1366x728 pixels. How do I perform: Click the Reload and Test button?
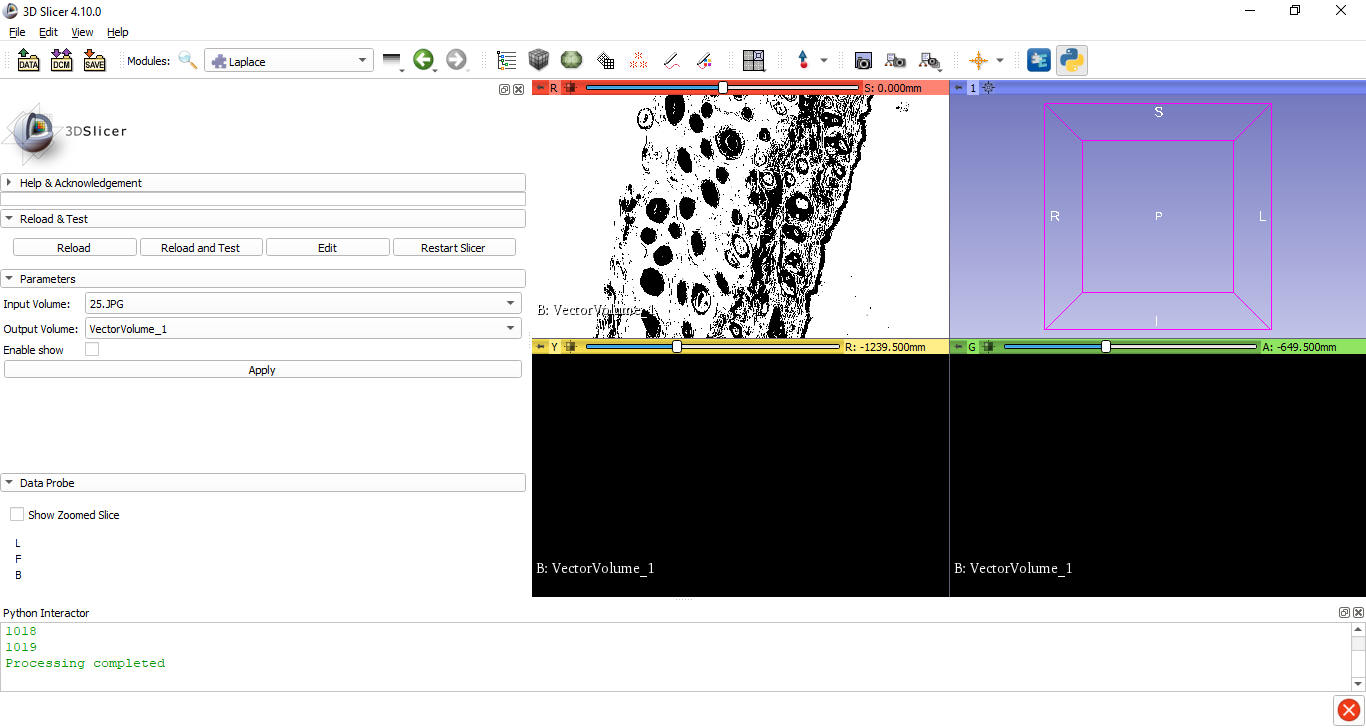[201, 248]
